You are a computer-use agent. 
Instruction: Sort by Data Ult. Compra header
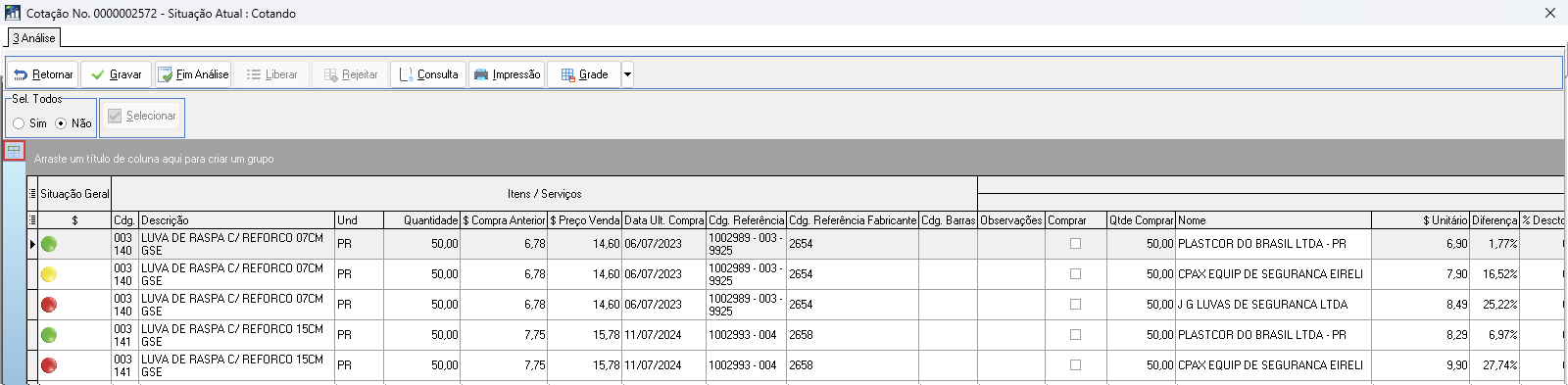tap(664, 220)
